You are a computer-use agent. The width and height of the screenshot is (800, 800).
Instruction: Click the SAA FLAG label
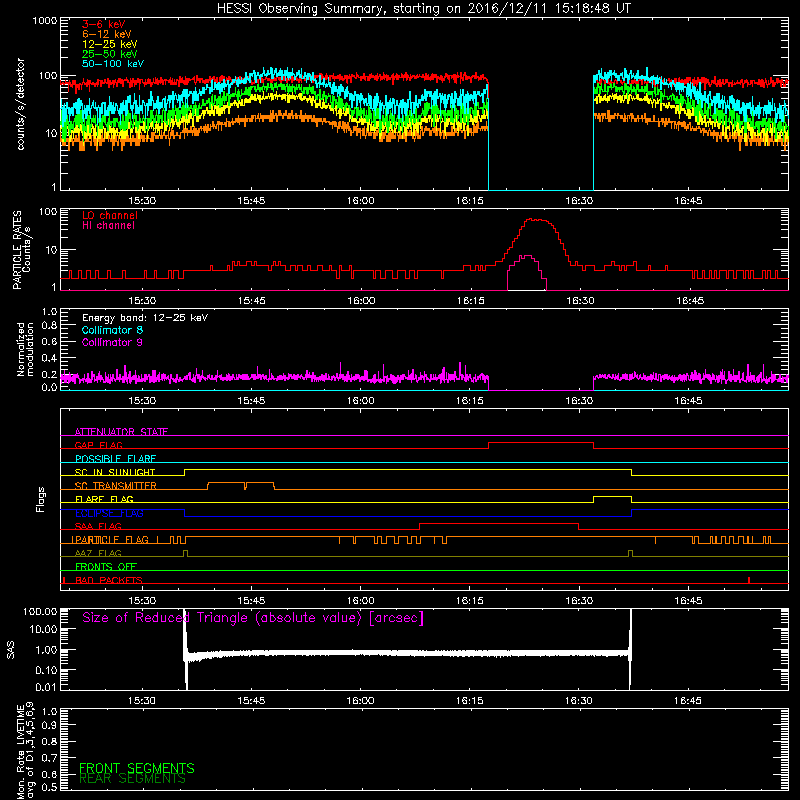point(98,526)
